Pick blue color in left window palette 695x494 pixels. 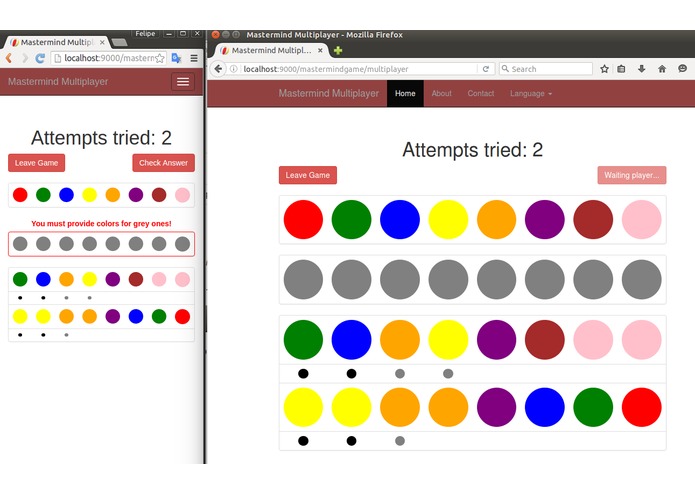pyautogui.click(x=66, y=194)
